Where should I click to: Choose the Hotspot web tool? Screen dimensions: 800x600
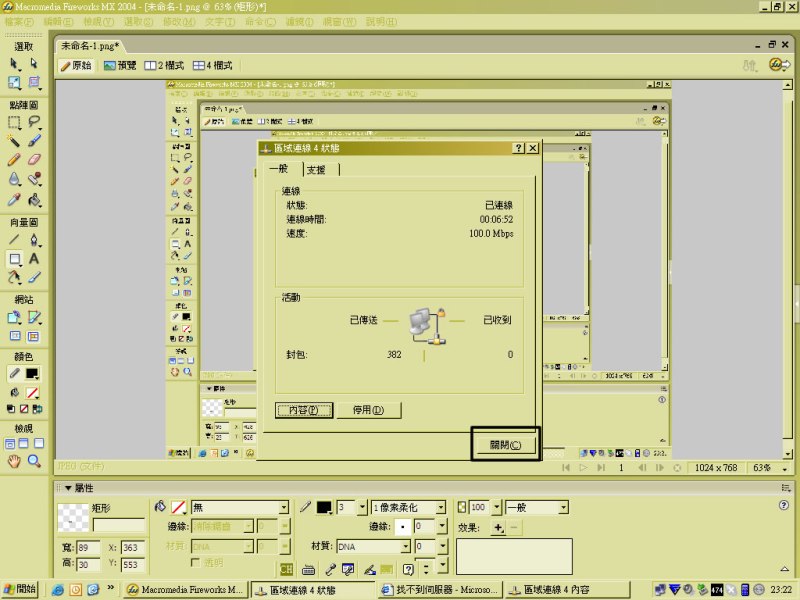tap(14, 317)
